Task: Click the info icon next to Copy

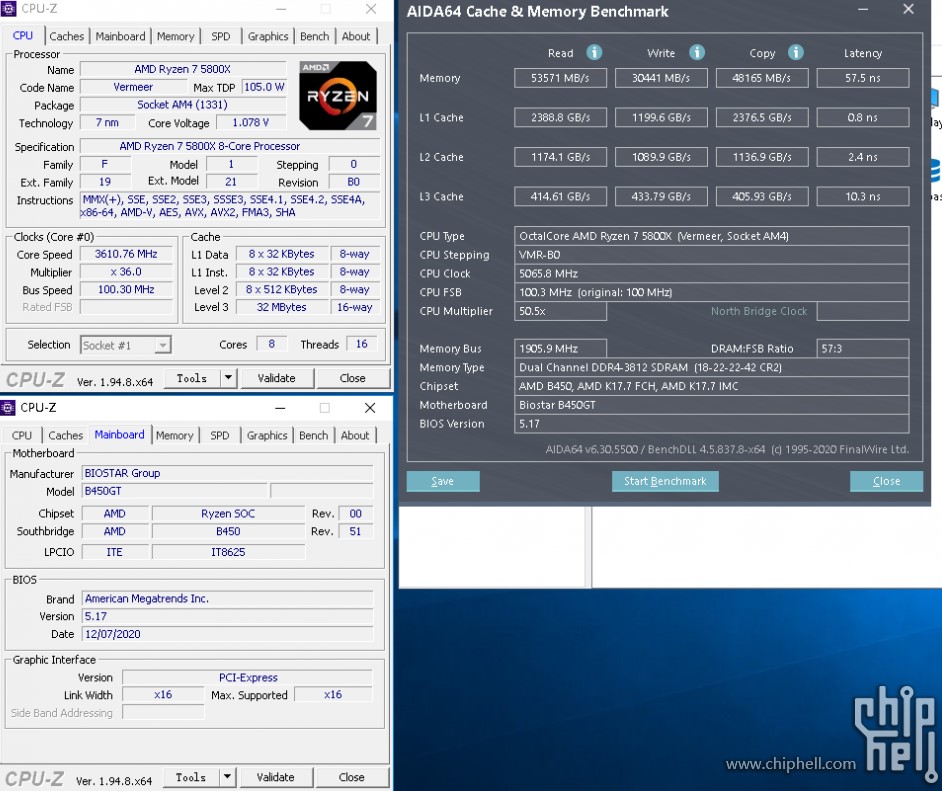Action: click(x=796, y=52)
